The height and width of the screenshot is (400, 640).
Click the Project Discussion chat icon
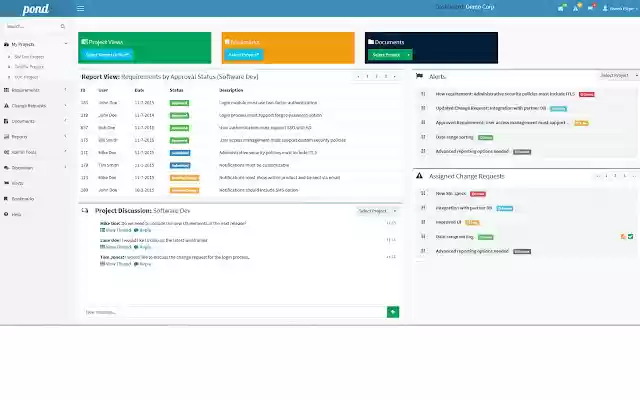click(x=85, y=211)
